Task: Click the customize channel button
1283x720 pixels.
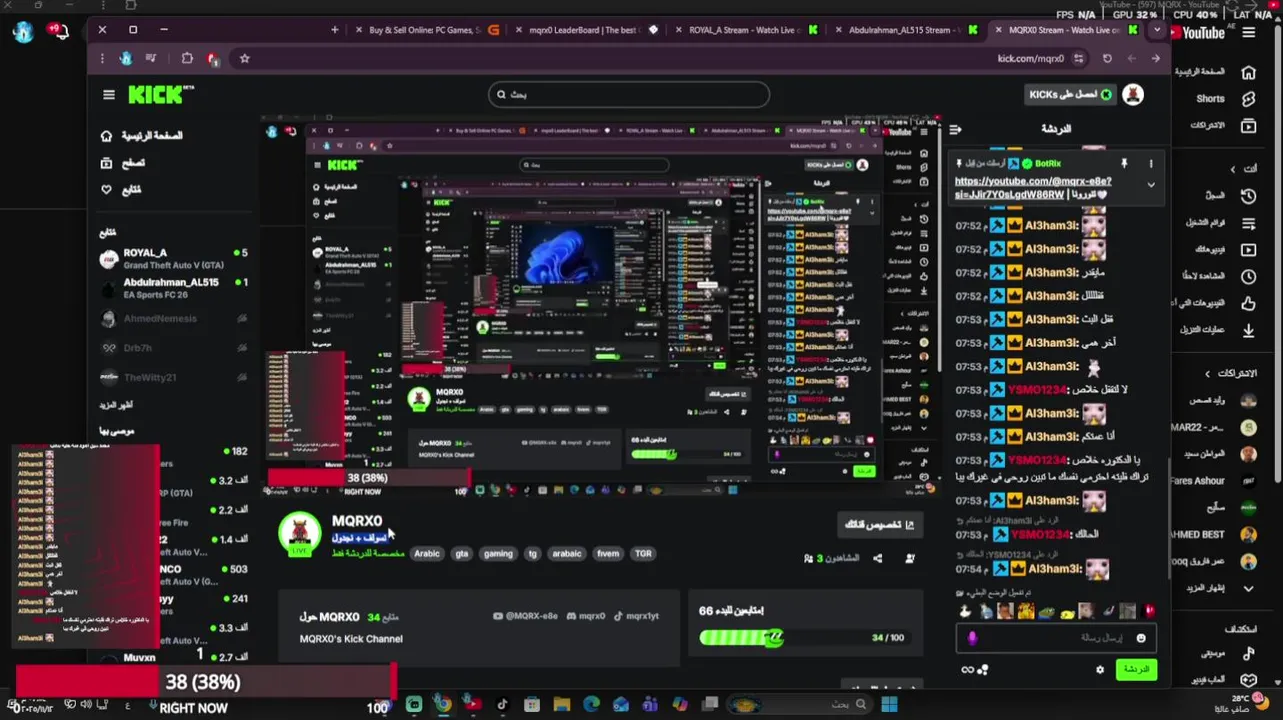Action: (x=880, y=524)
